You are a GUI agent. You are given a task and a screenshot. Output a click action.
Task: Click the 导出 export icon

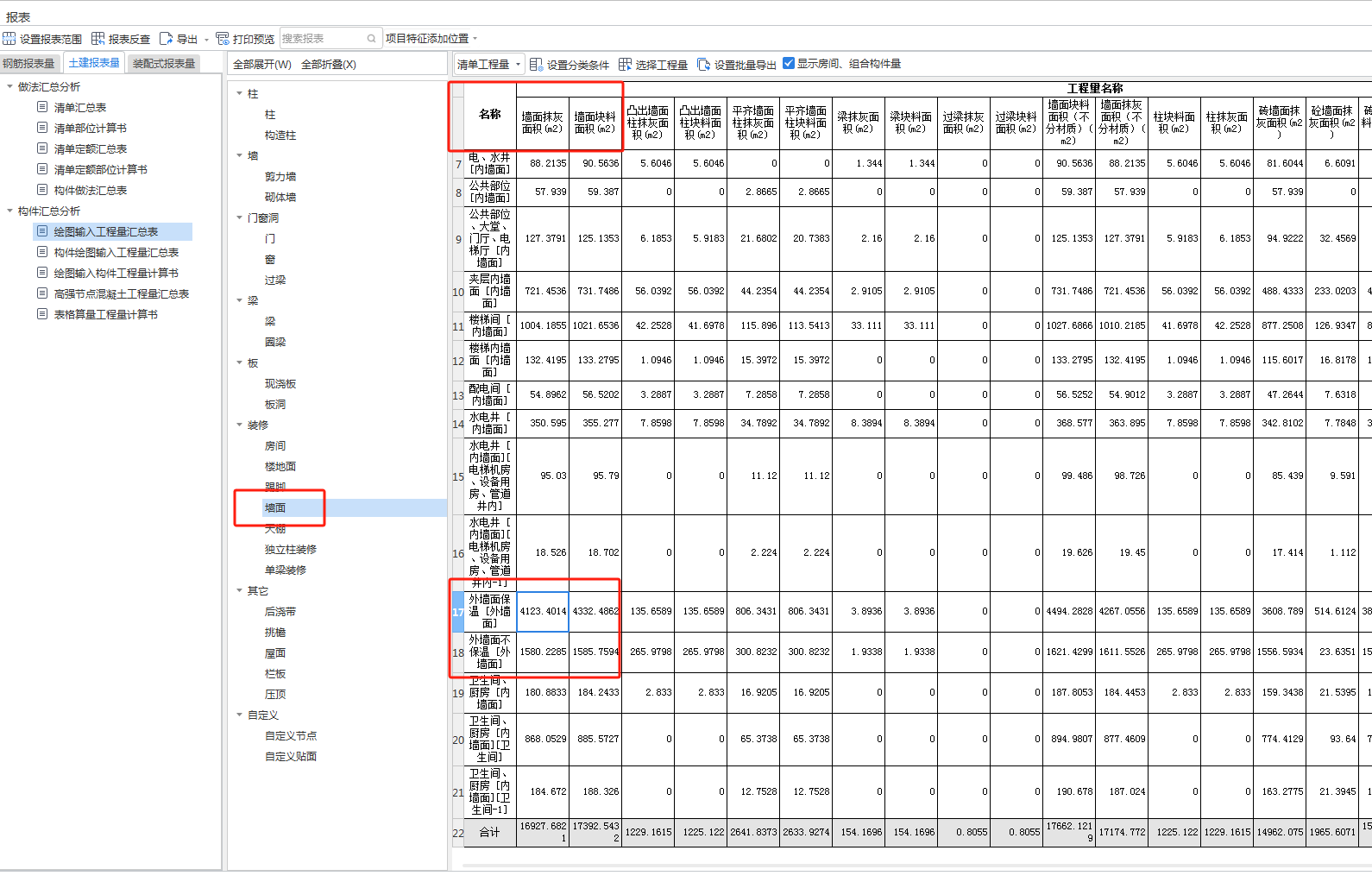(x=166, y=39)
